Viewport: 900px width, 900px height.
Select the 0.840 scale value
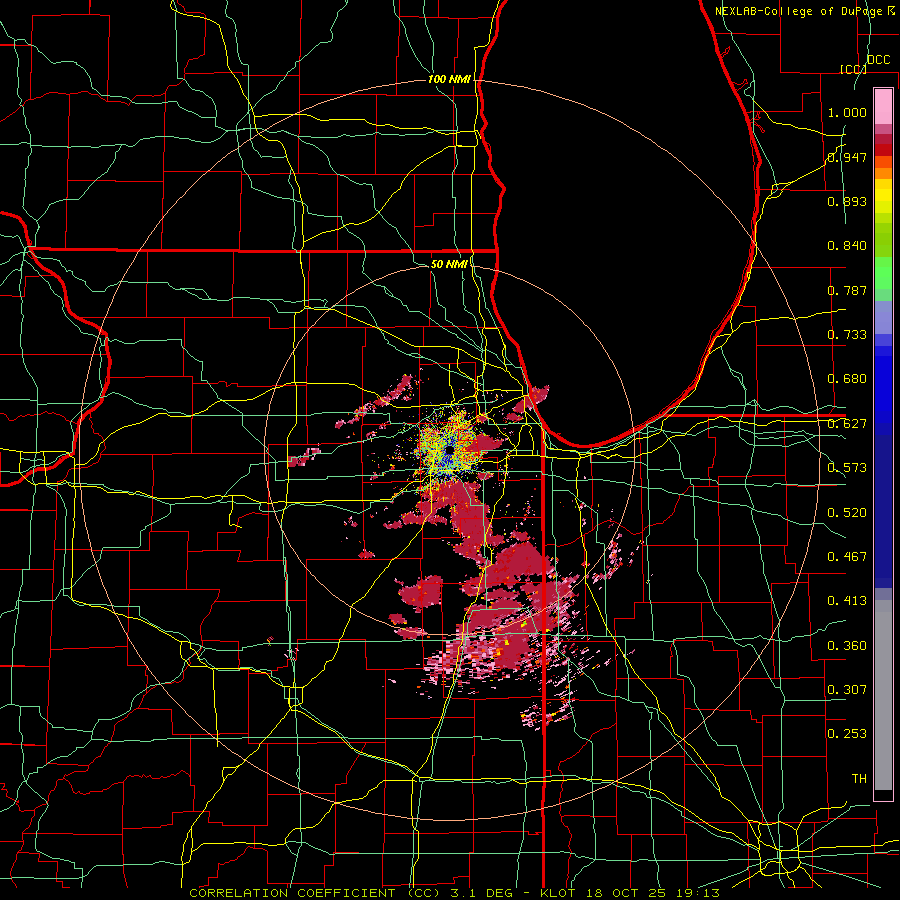[847, 246]
